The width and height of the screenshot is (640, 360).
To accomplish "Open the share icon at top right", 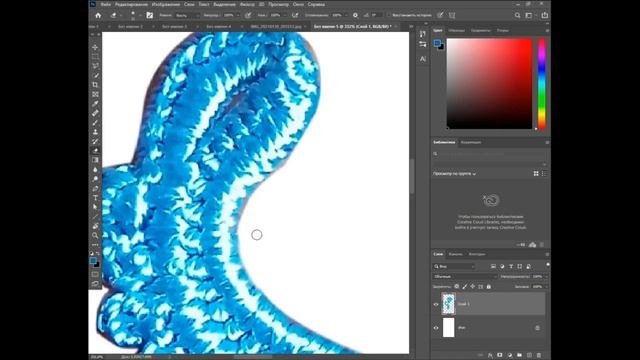I will [544, 15].
